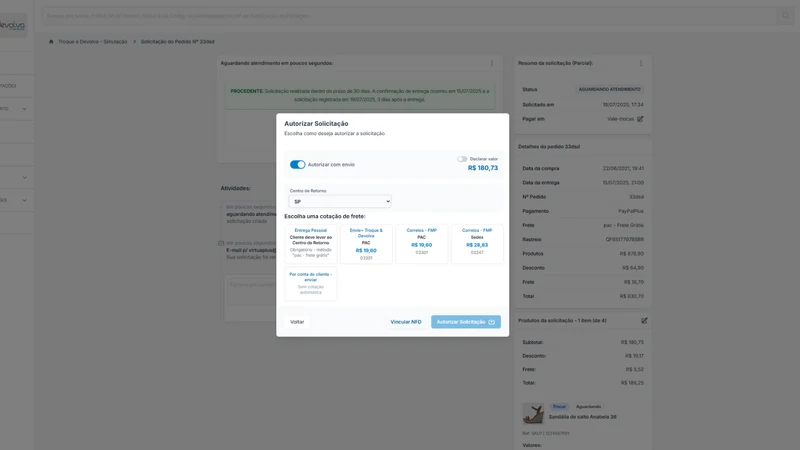This screenshot has height=450, width=800.
Task: Open the Centro de Retorno dropdown
Action: (340, 202)
